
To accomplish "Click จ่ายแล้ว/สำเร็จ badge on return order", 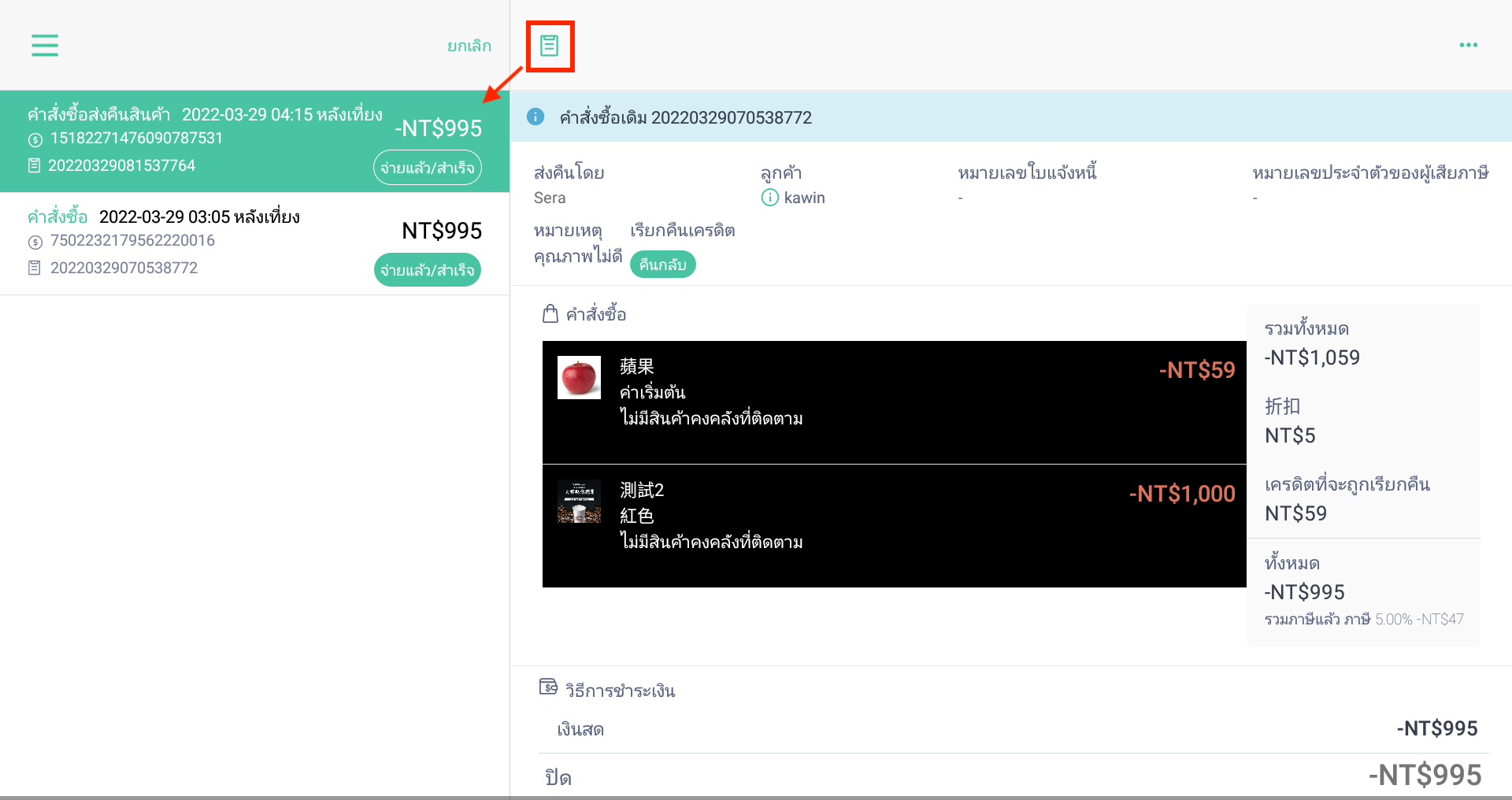I will click(428, 168).
